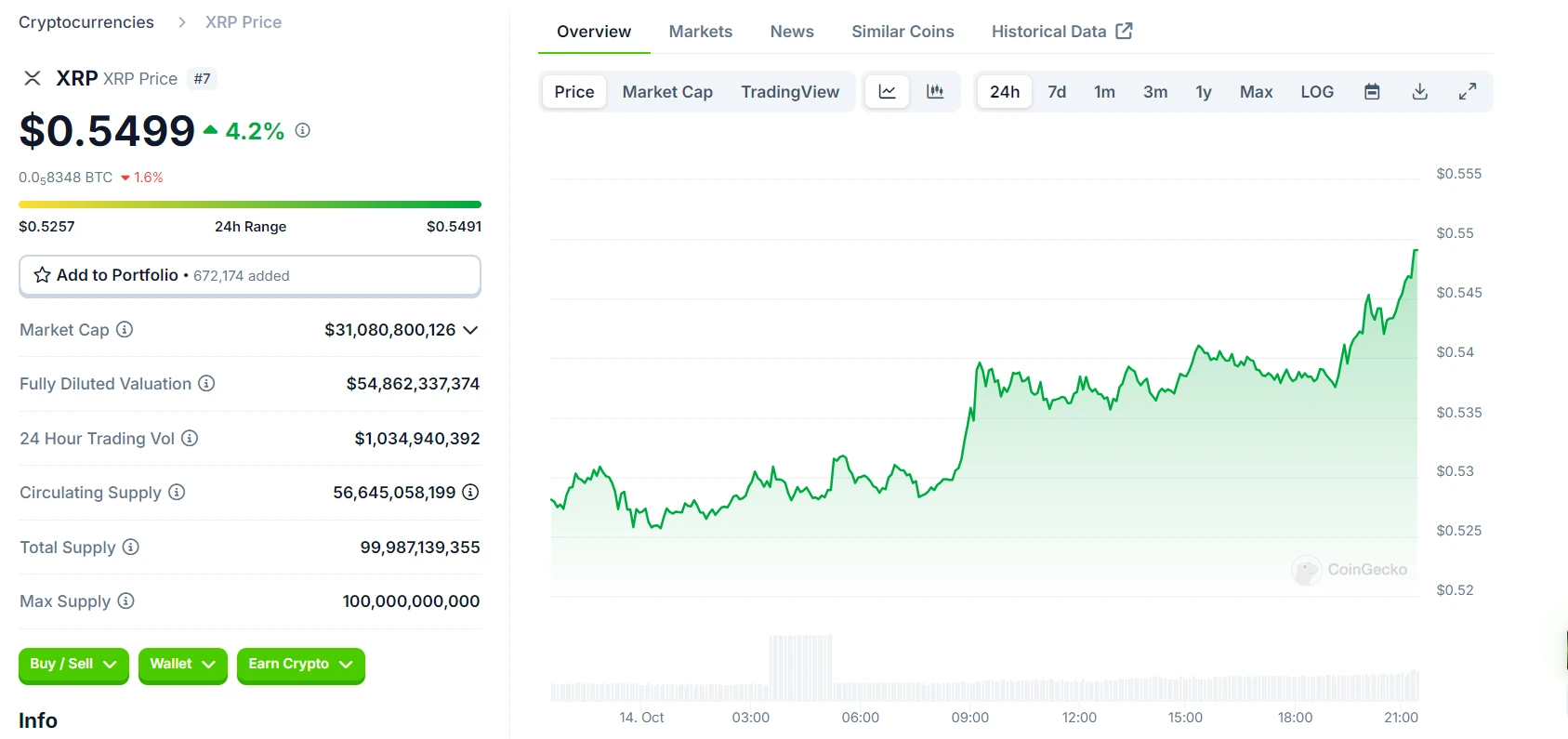This screenshot has height=739, width=1568.
Task: Click Add to Portfolio button
Action: pyautogui.click(x=250, y=275)
